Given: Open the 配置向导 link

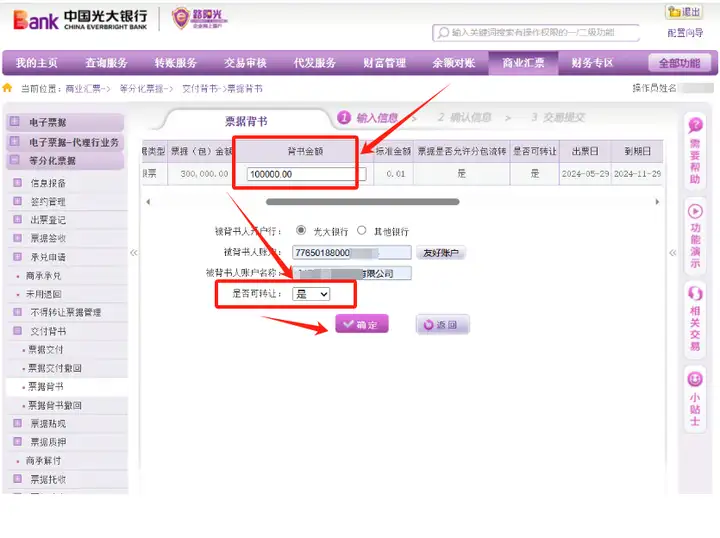Looking at the screenshot, I should click(685, 33).
